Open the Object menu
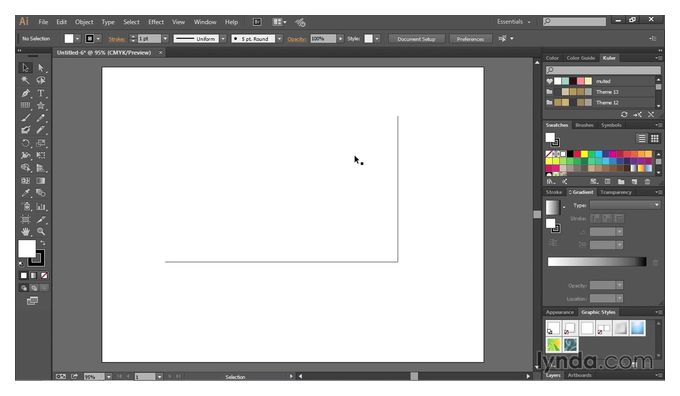The width and height of the screenshot is (680, 396). point(84,22)
